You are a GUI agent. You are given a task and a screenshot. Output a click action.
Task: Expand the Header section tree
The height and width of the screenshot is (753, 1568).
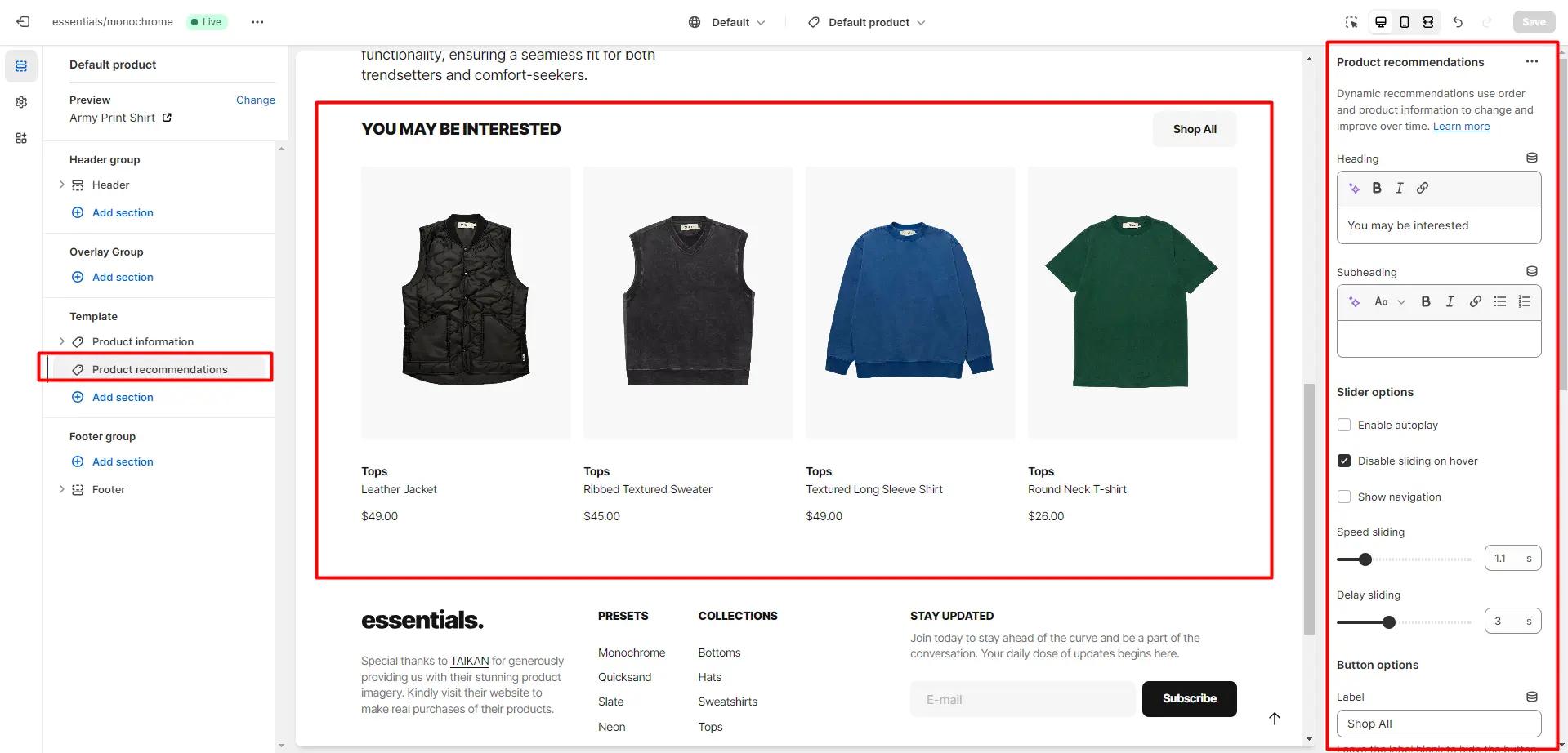61,185
